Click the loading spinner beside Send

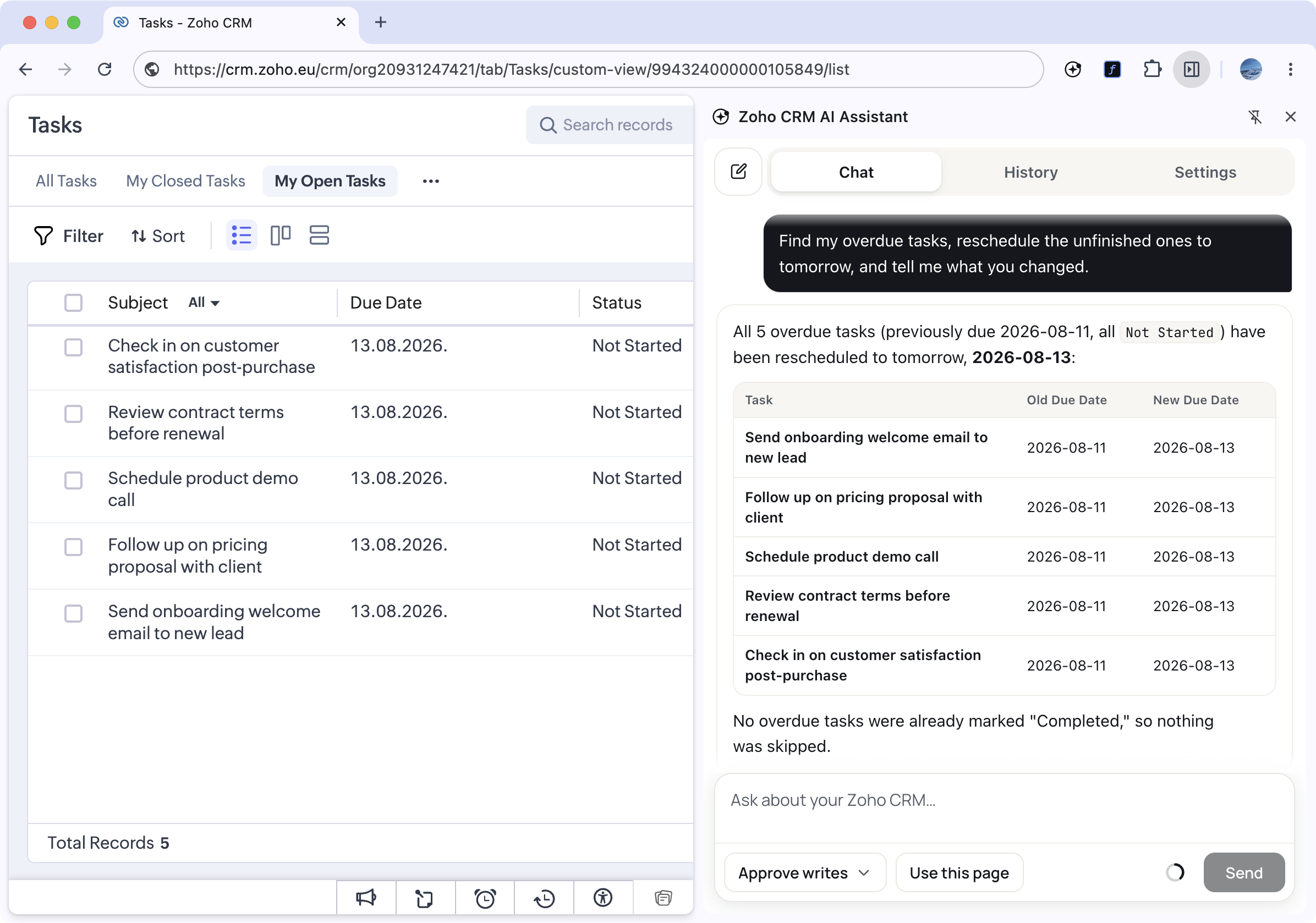(1175, 872)
